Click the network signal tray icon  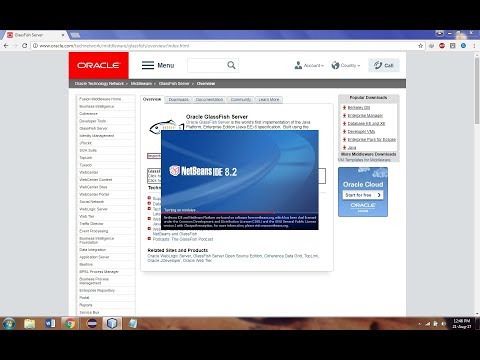(x=427, y=324)
